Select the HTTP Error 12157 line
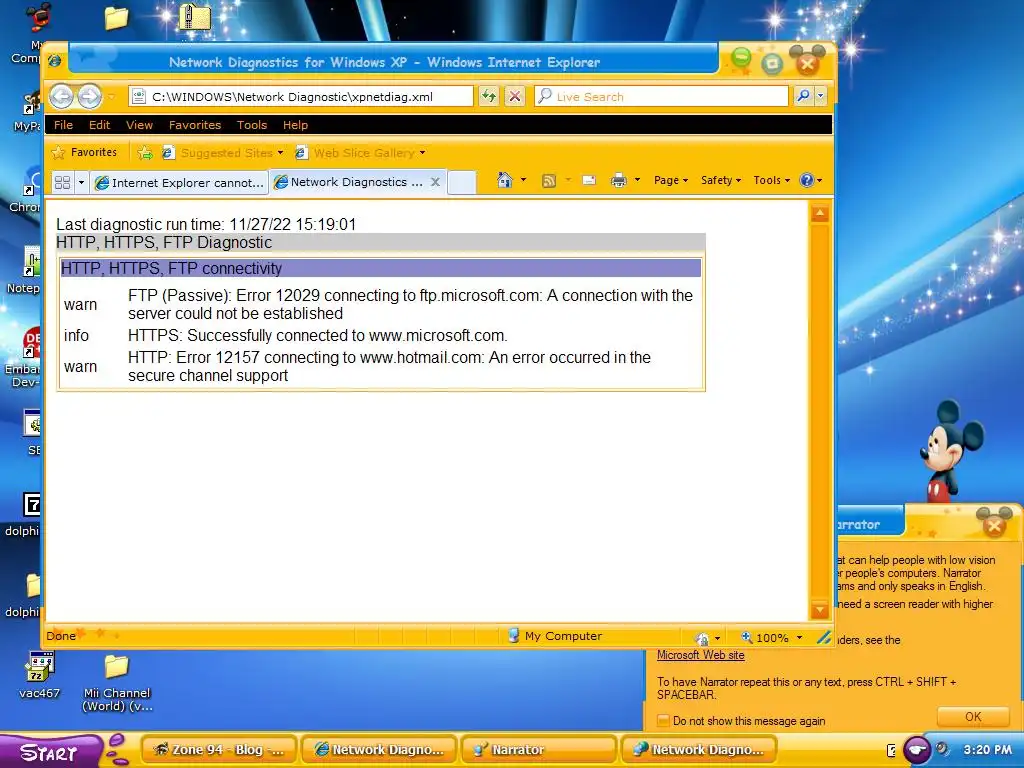 tap(389, 366)
